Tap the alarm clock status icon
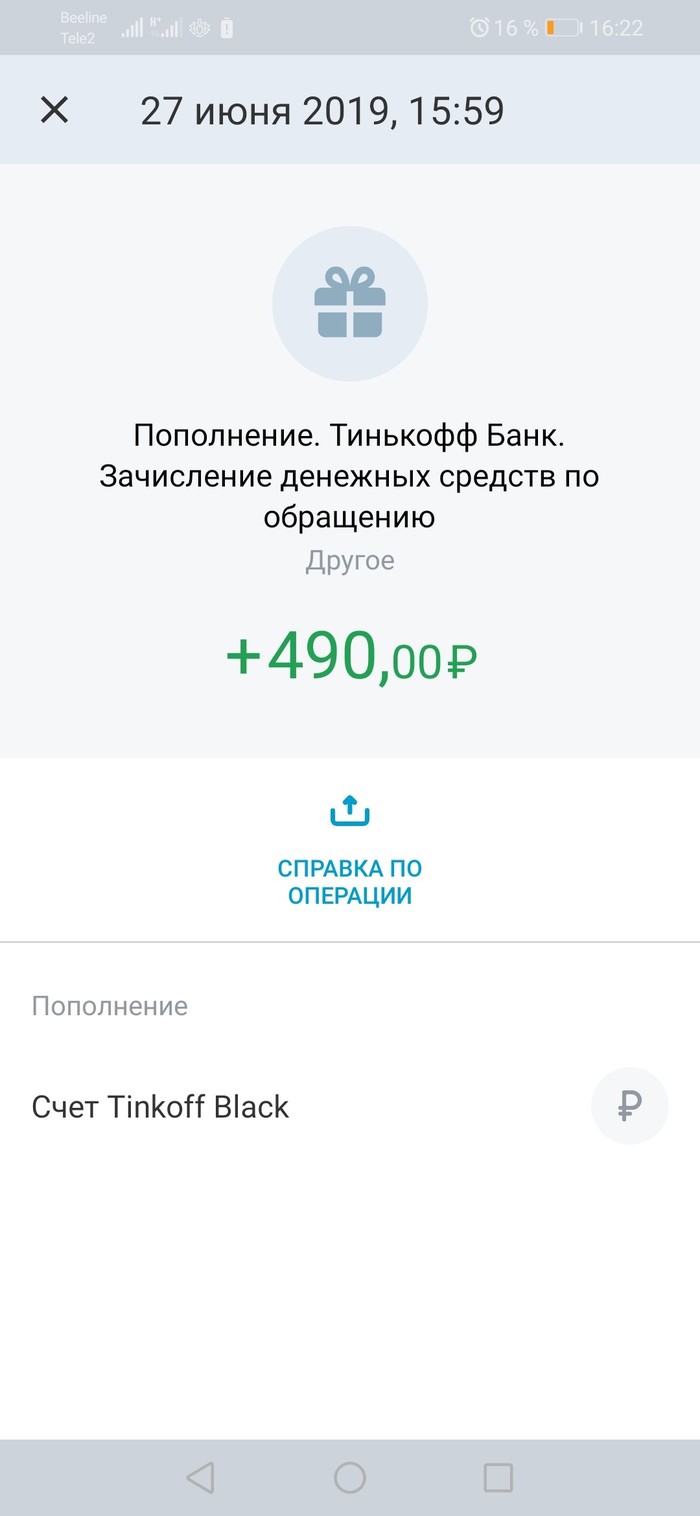 tap(479, 28)
